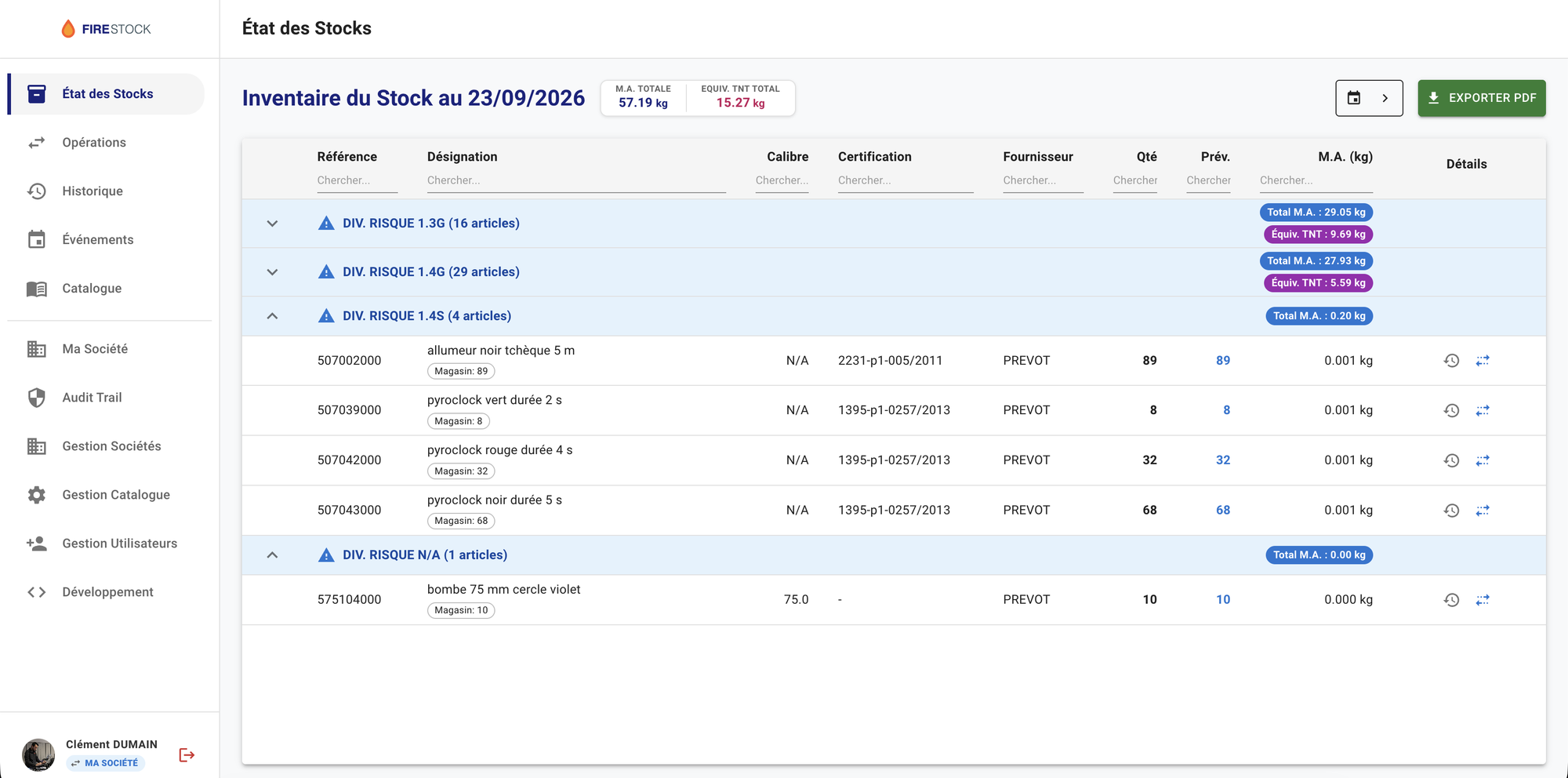The image size is (1568, 778).
Task: Click reference 507039000 cell
Action: click(349, 410)
